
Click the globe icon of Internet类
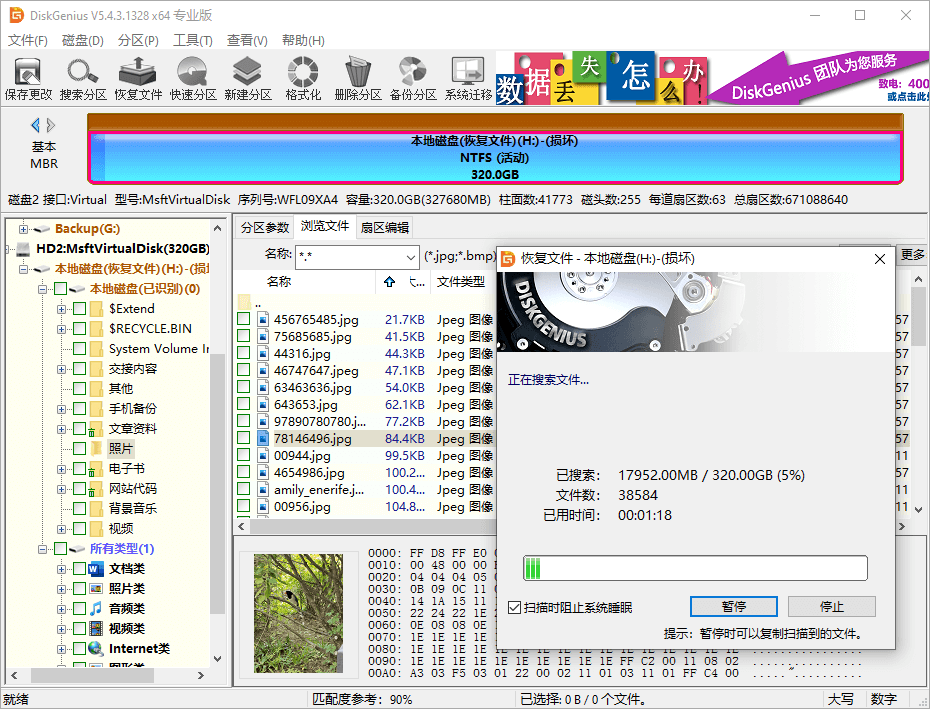(96, 648)
